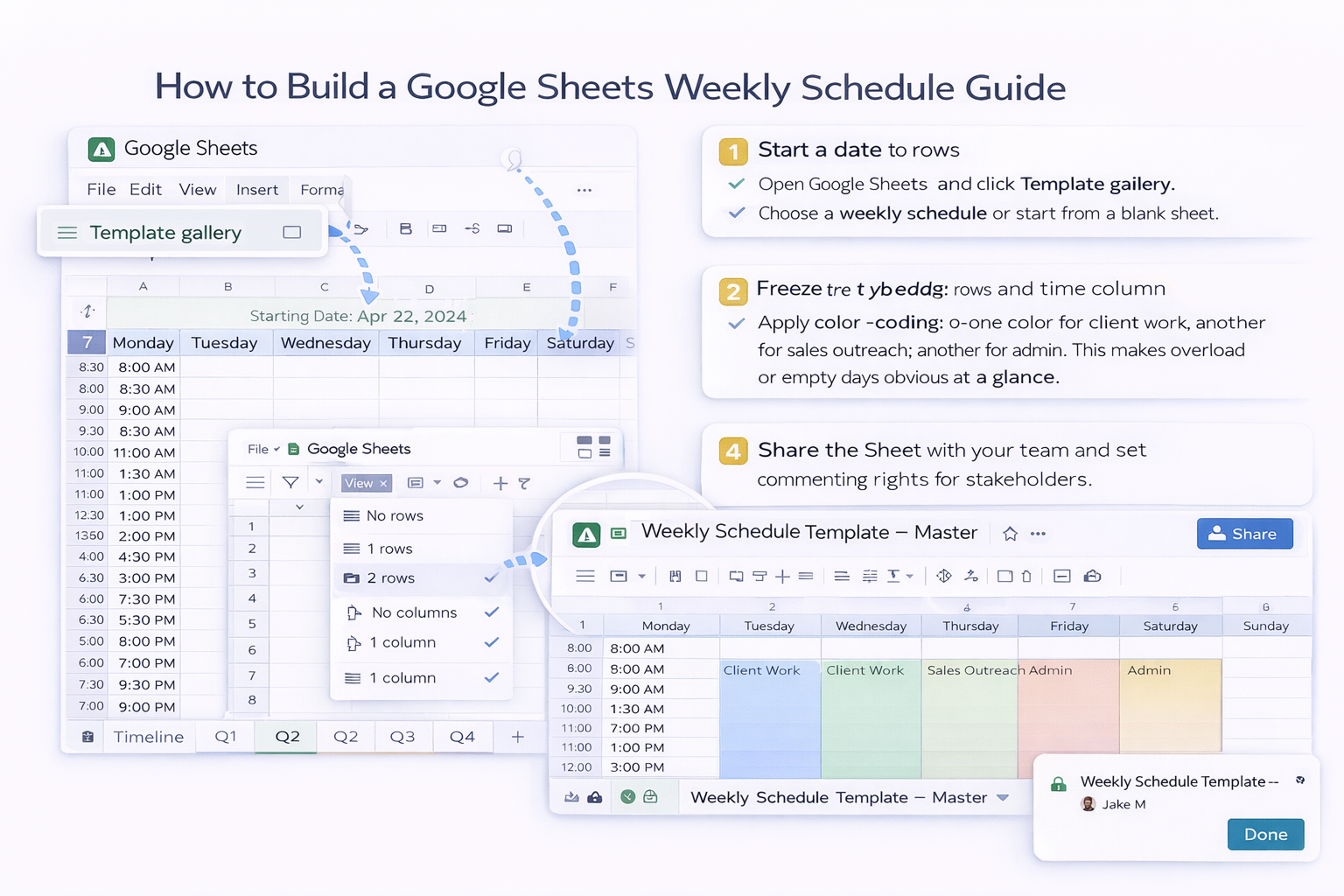Select the yellow Admin block under Saturday
The image size is (1344, 896).
coord(1171,705)
